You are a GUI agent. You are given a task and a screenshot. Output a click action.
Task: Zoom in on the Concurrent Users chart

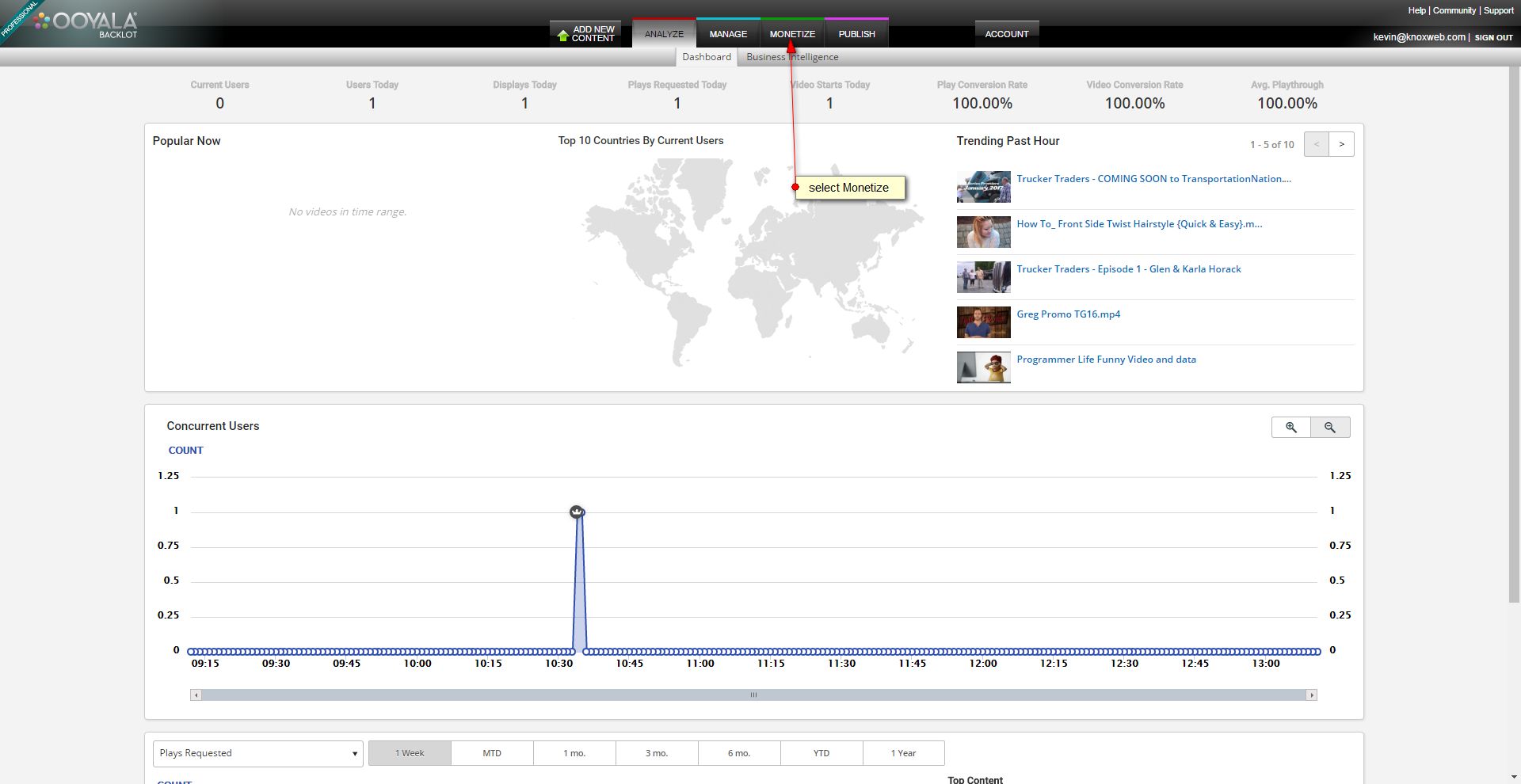click(1291, 428)
